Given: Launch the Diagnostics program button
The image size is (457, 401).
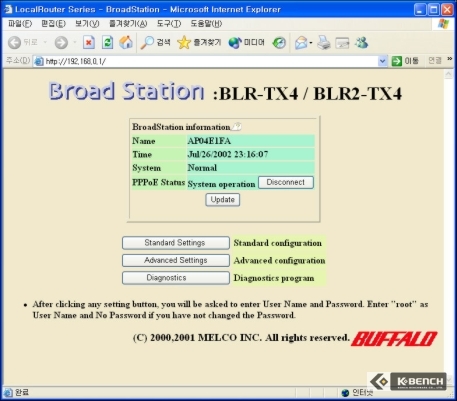Looking at the screenshot, I should (x=176, y=278).
